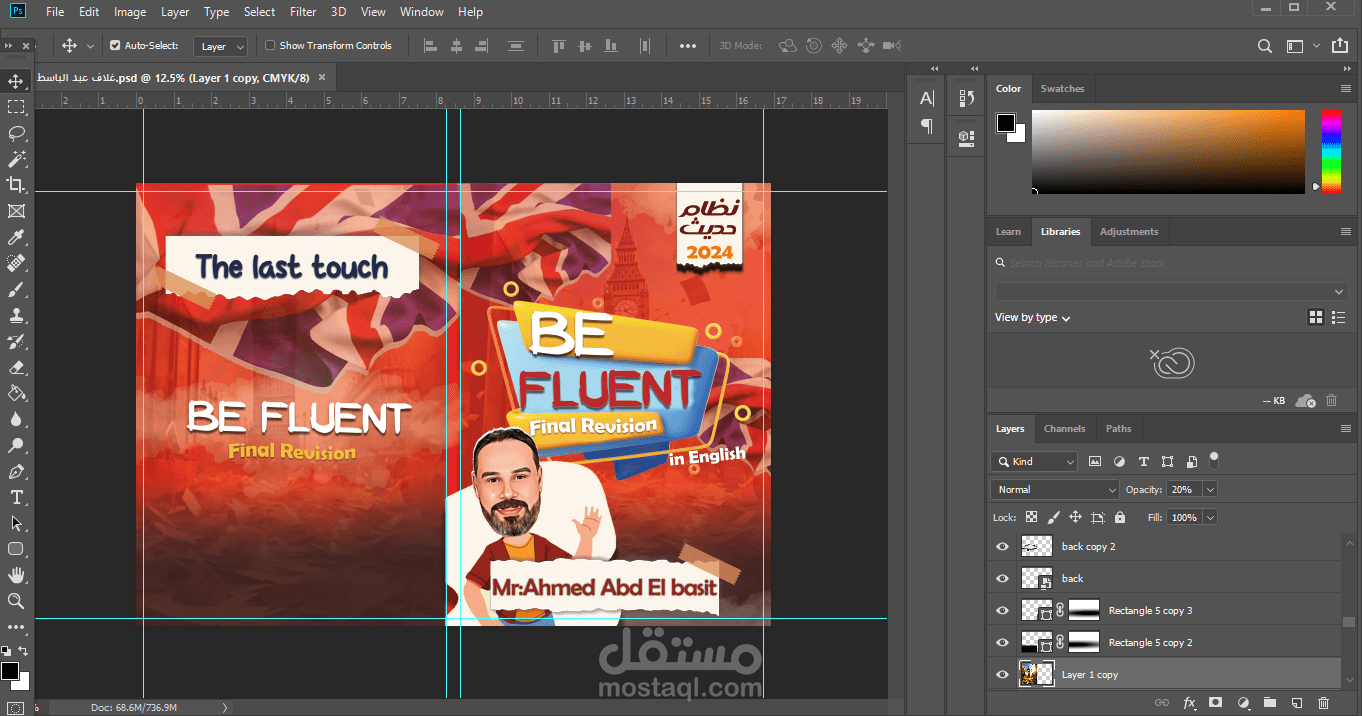Click the delete layer trash icon
Viewport: 1362px width, 716px height.
(x=1324, y=703)
